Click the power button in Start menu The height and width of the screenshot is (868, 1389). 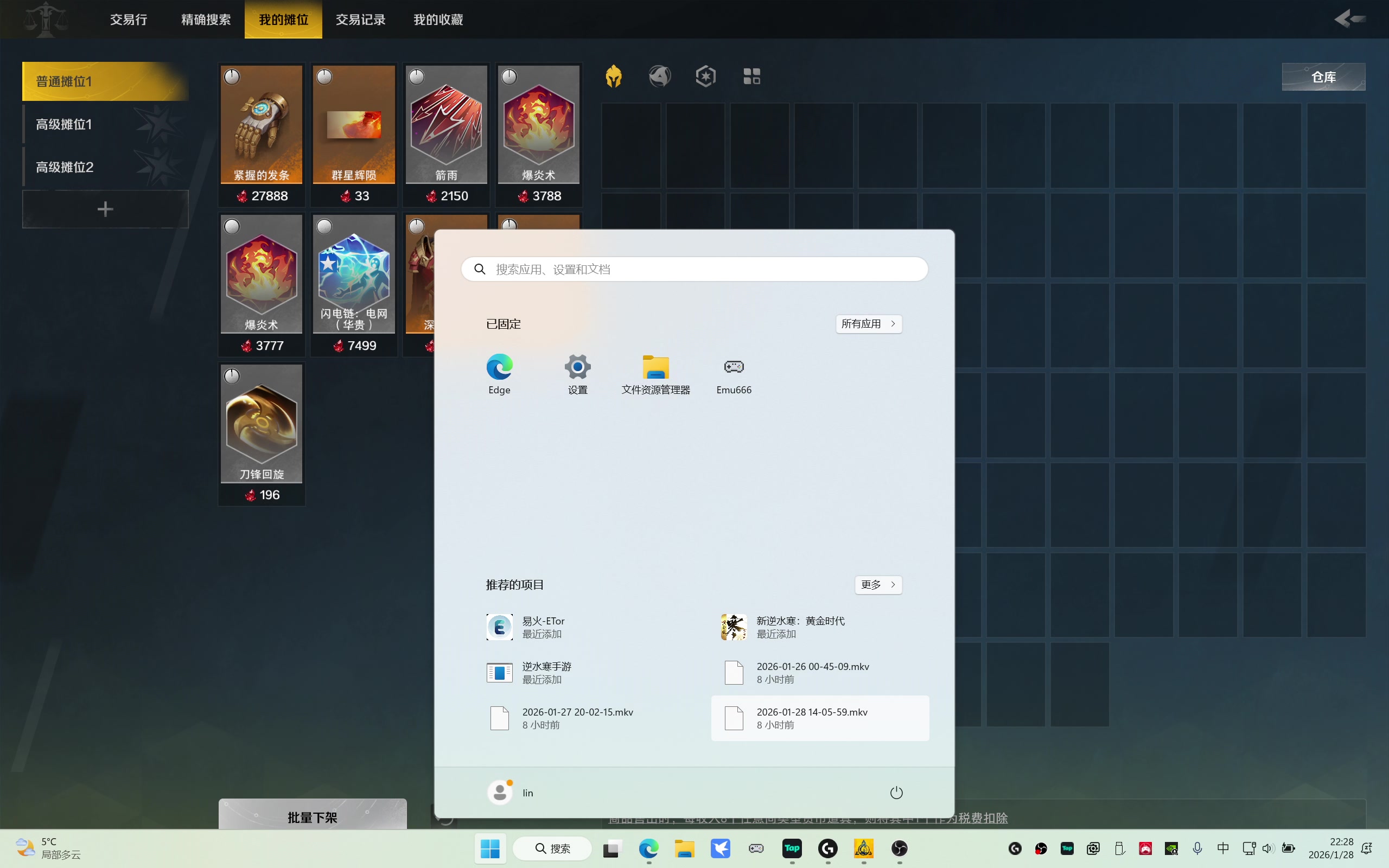pos(896,793)
